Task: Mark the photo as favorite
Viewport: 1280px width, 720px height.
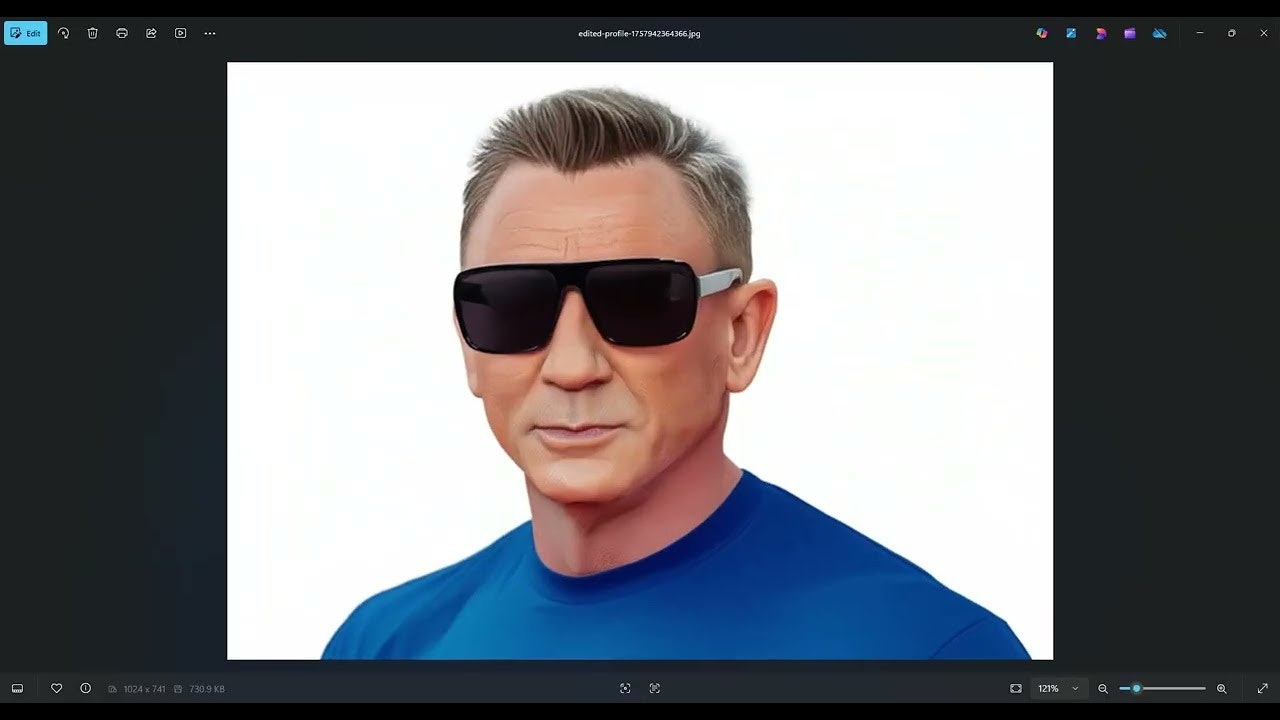Action: [57, 688]
